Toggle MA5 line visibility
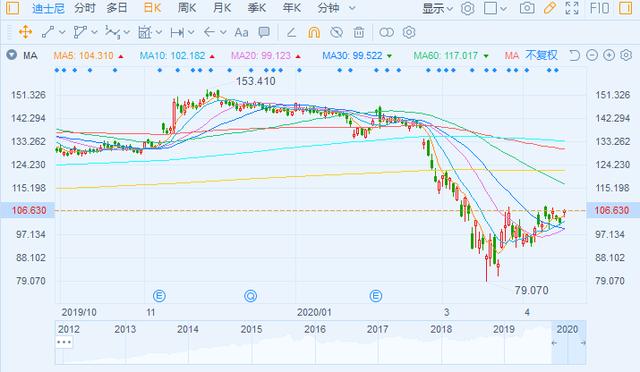The image size is (640, 372). (x=89, y=56)
